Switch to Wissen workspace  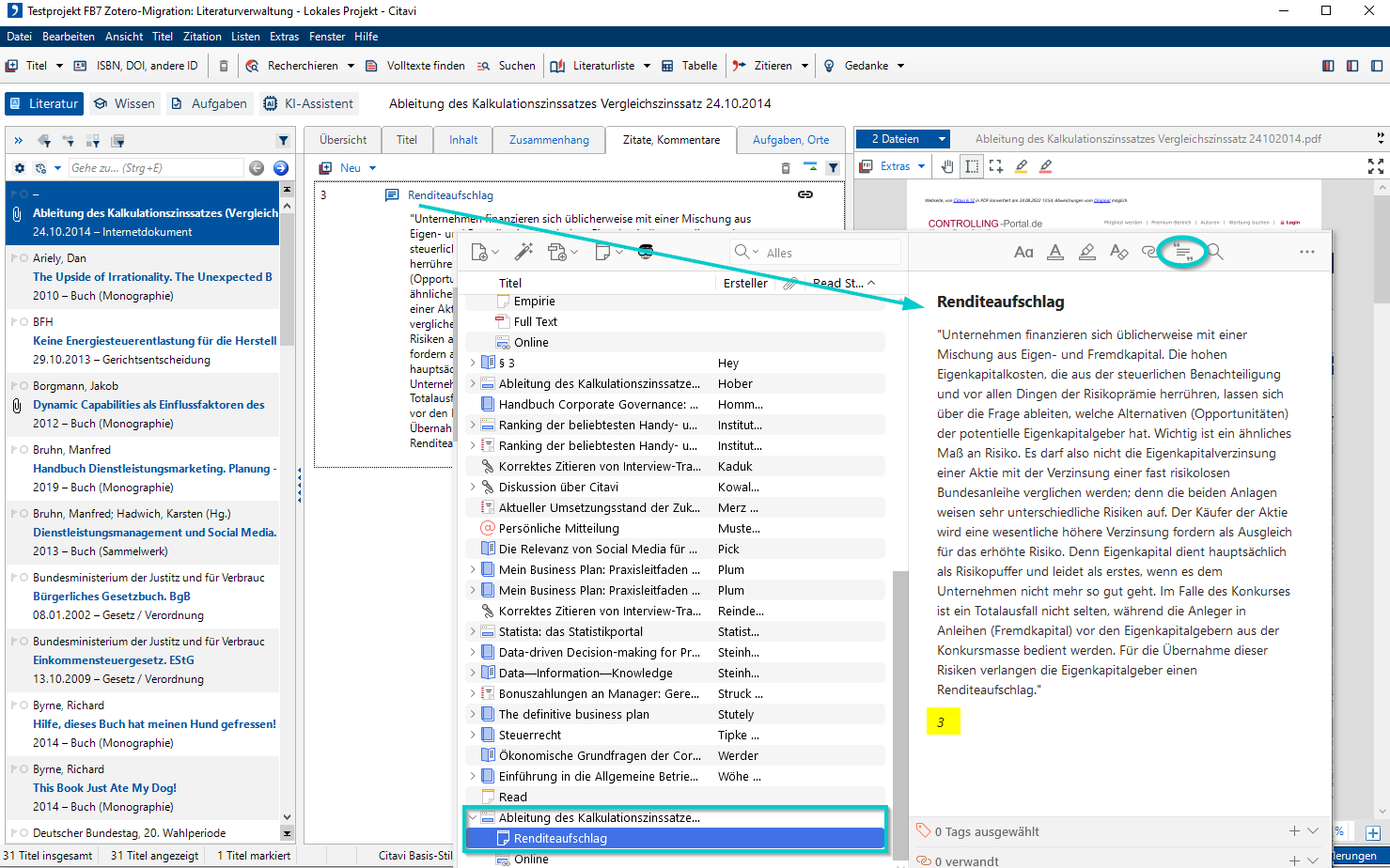(x=124, y=103)
